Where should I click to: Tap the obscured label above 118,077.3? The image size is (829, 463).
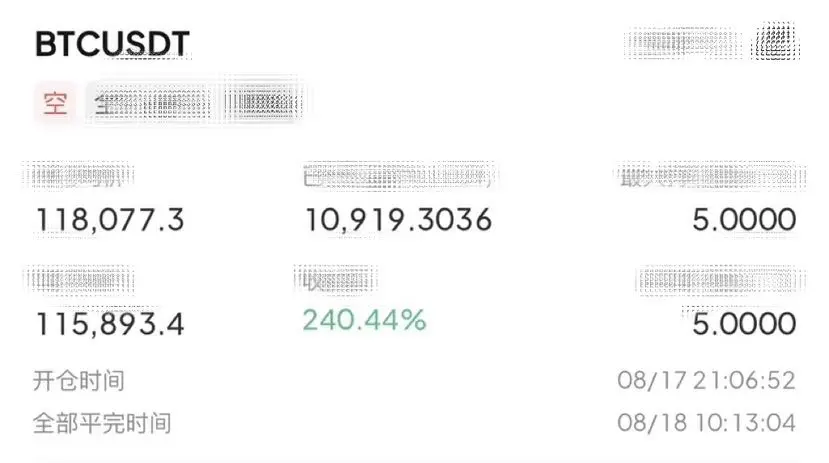(x=79, y=176)
